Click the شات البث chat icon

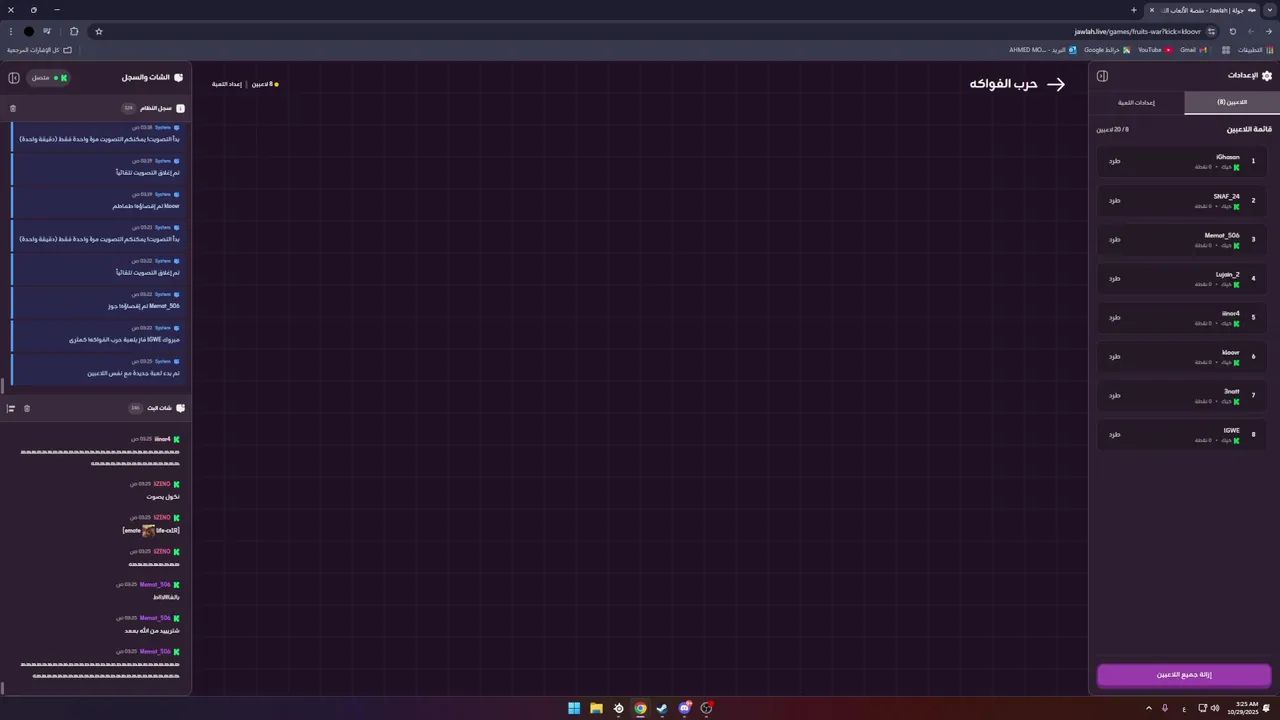pos(181,408)
